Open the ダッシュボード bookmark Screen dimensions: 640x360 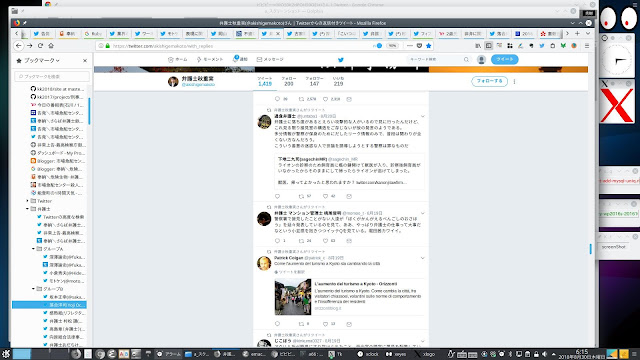point(58,153)
